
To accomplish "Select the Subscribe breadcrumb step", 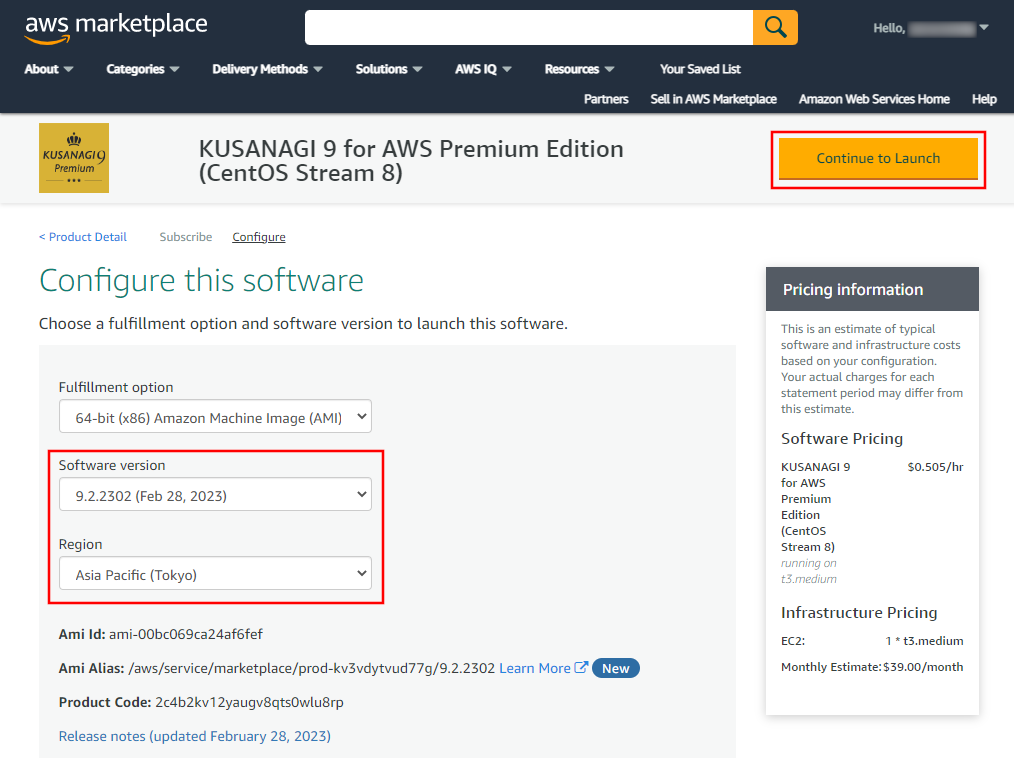I will (186, 237).
